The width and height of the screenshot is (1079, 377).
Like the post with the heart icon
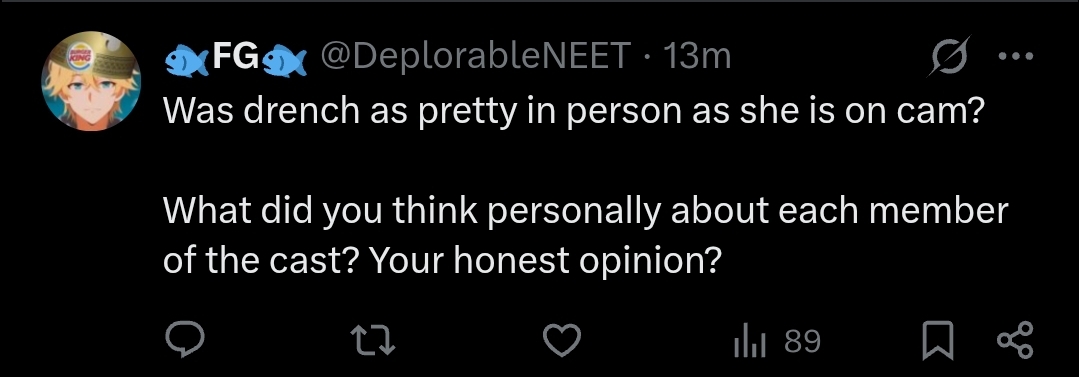[x=562, y=341]
